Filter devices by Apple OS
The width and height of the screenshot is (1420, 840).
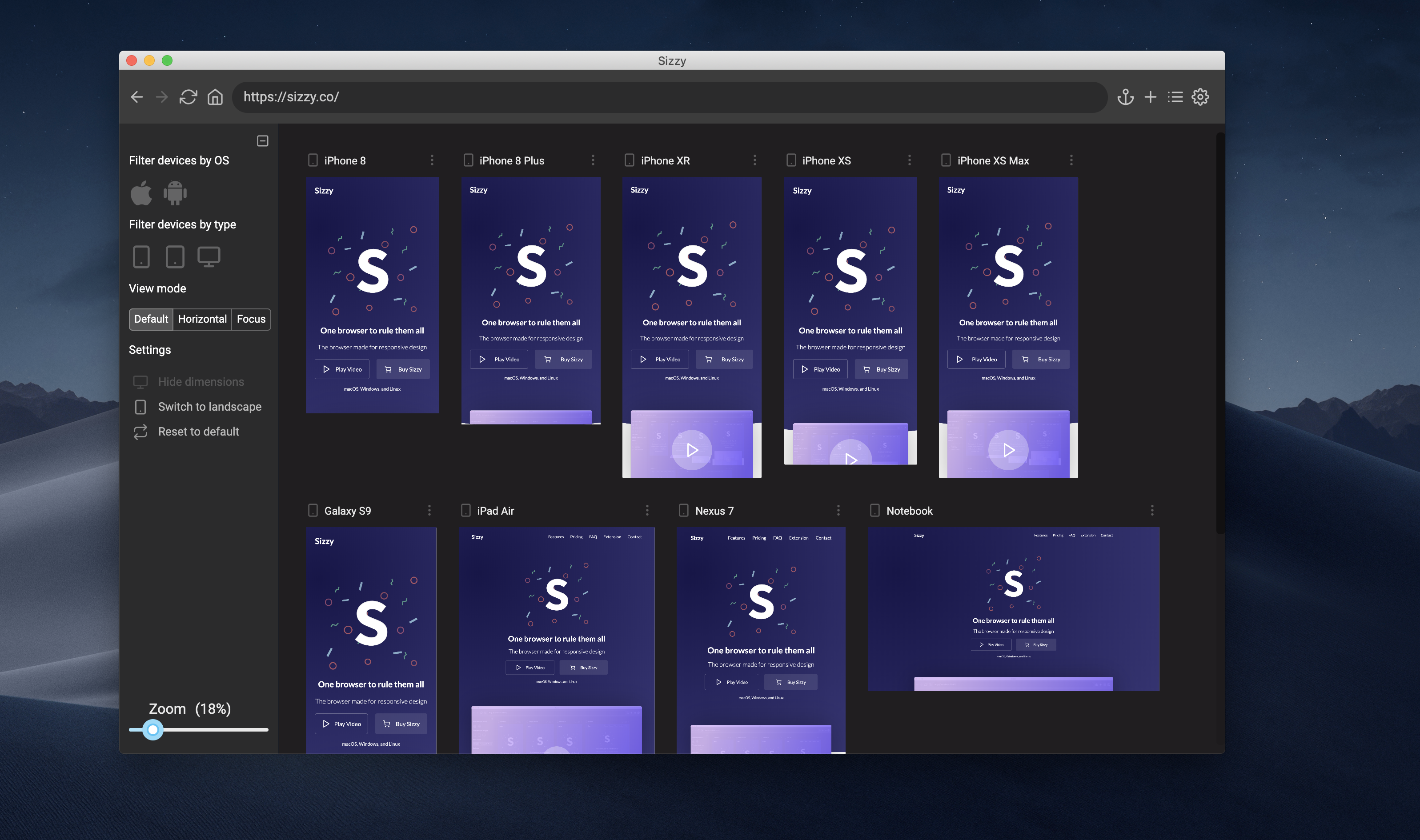141,193
